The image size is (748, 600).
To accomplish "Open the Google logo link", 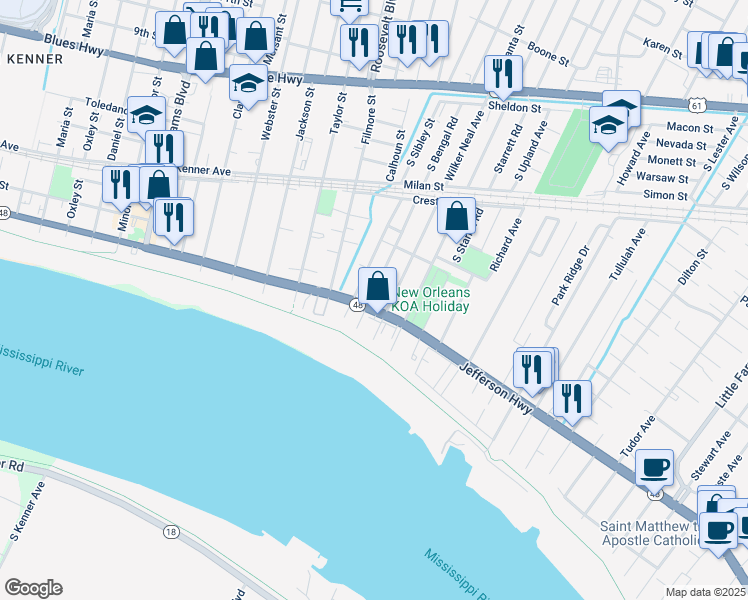I will [x=33, y=588].
